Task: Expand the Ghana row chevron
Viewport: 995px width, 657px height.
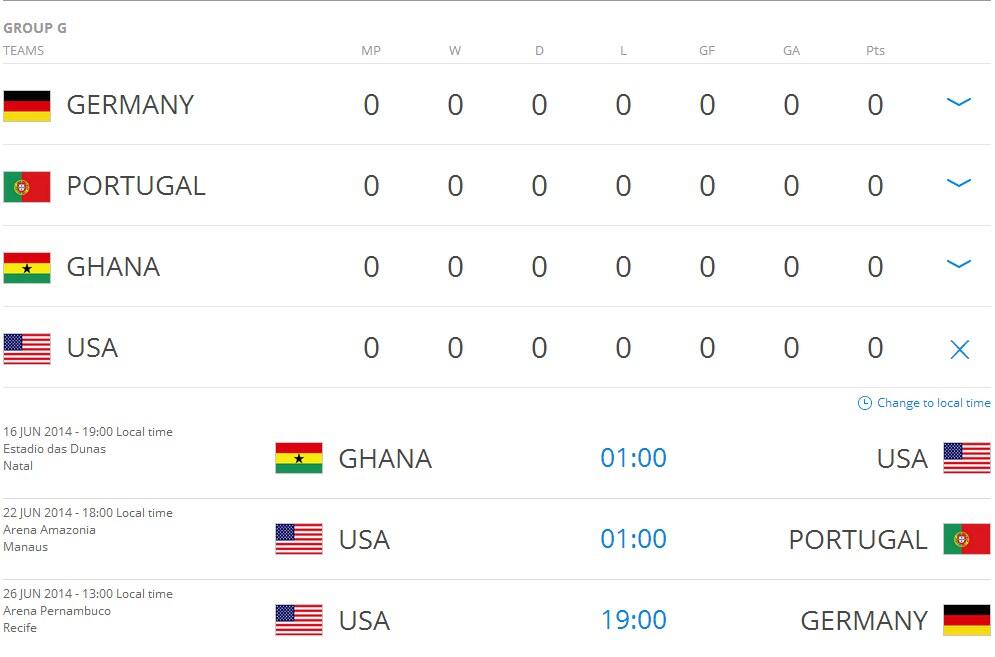Action: [x=959, y=264]
